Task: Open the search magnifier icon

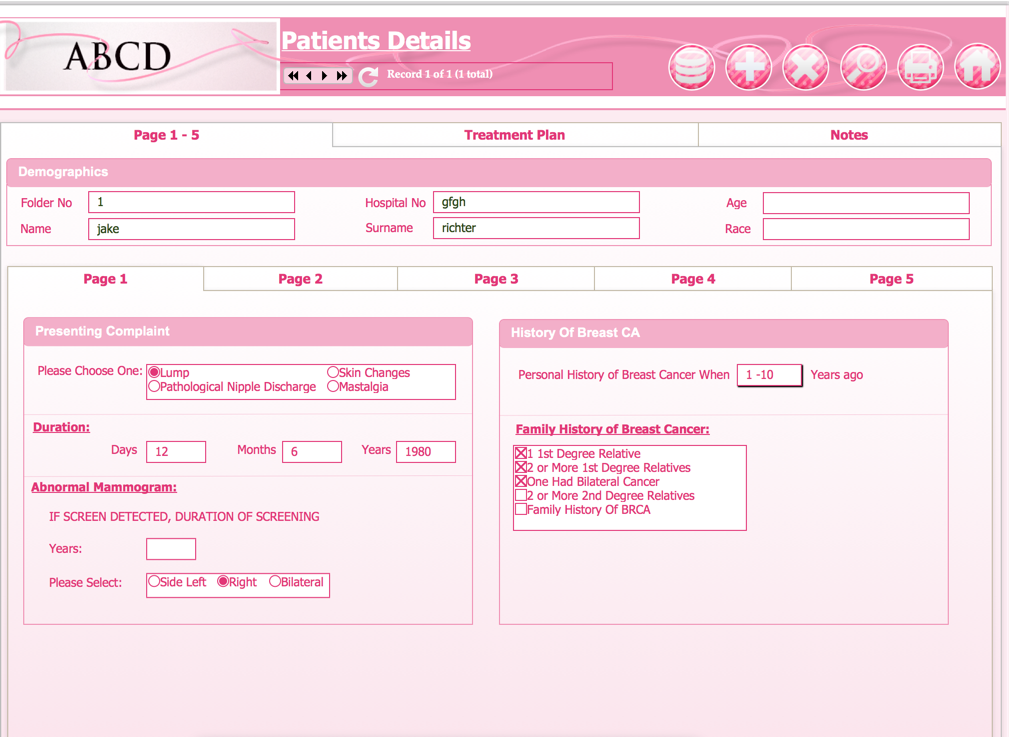Action: pyautogui.click(x=863, y=68)
